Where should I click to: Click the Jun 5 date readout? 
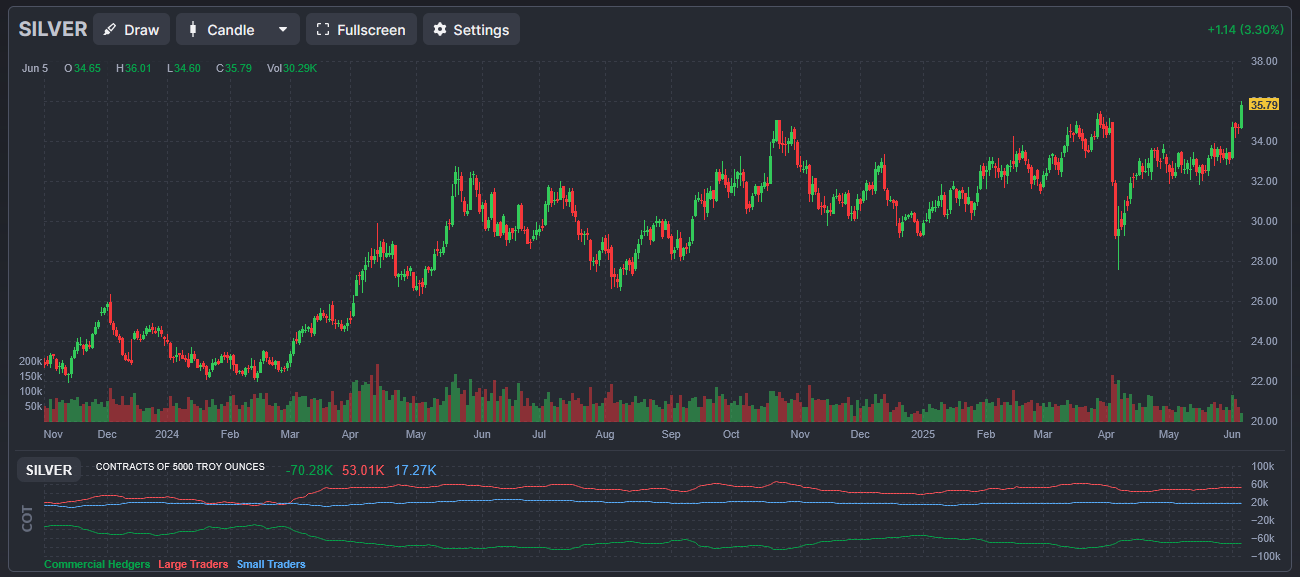pyautogui.click(x=34, y=68)
